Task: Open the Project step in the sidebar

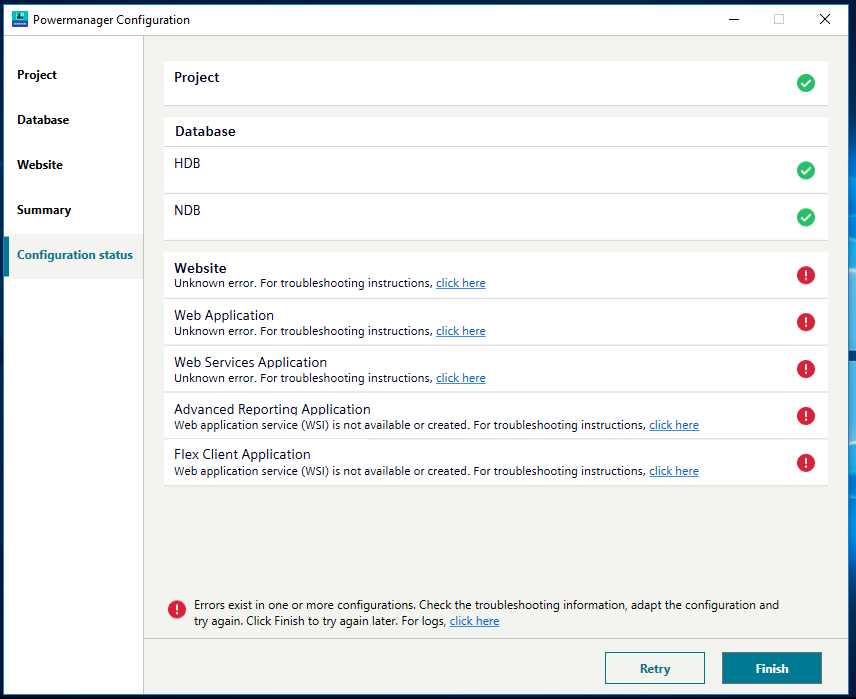Action: click(37, 75)
